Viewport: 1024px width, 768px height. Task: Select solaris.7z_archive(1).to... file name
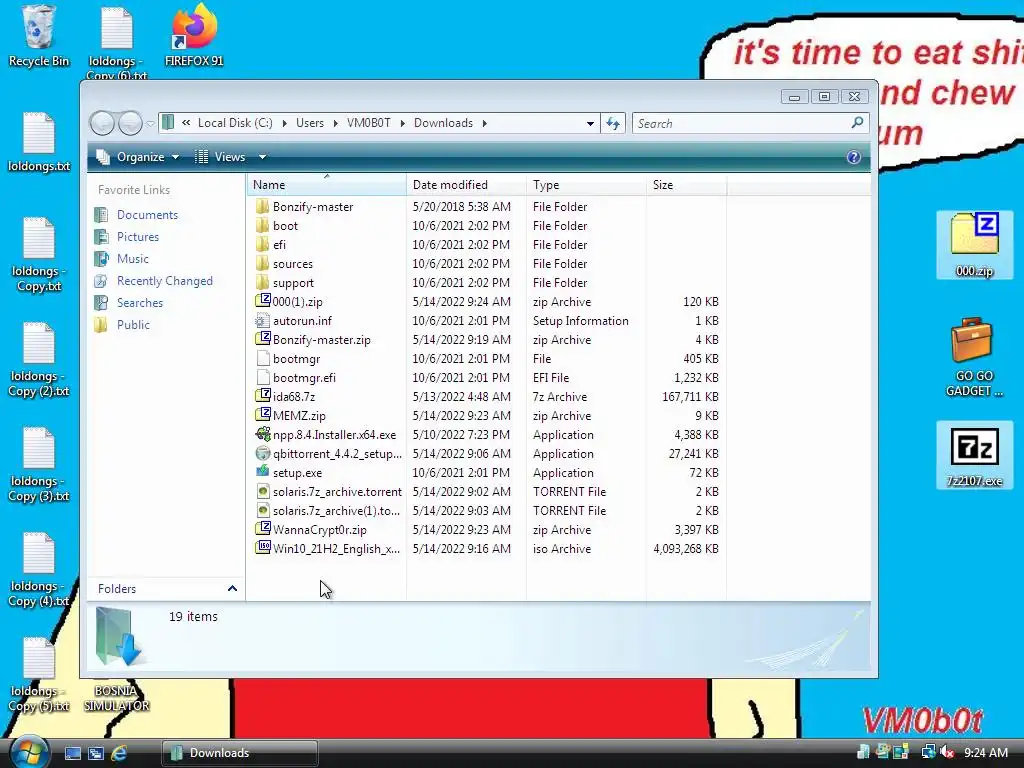(x=336, y=511)
